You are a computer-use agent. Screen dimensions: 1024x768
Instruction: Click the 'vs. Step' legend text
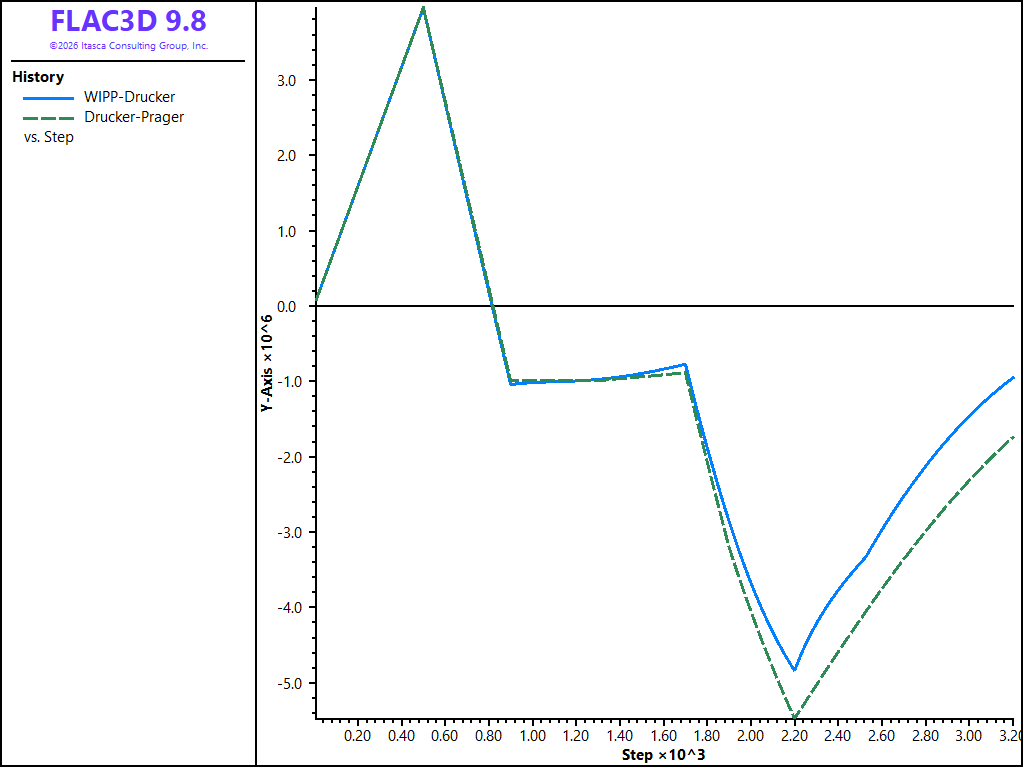tap(49, 138)
